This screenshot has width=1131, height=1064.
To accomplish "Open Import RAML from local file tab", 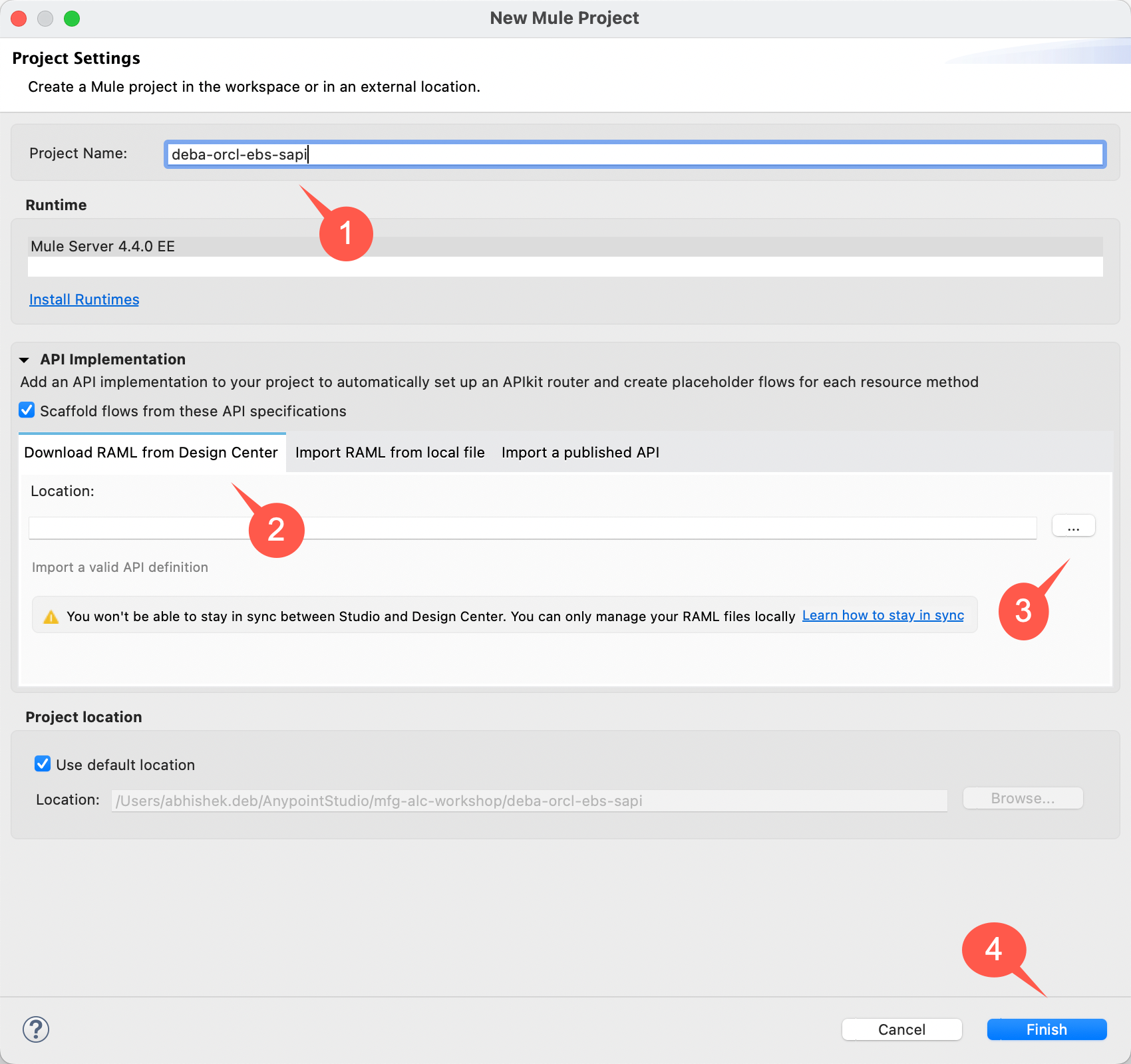I will pyautogui.click(x=390, y=452).
